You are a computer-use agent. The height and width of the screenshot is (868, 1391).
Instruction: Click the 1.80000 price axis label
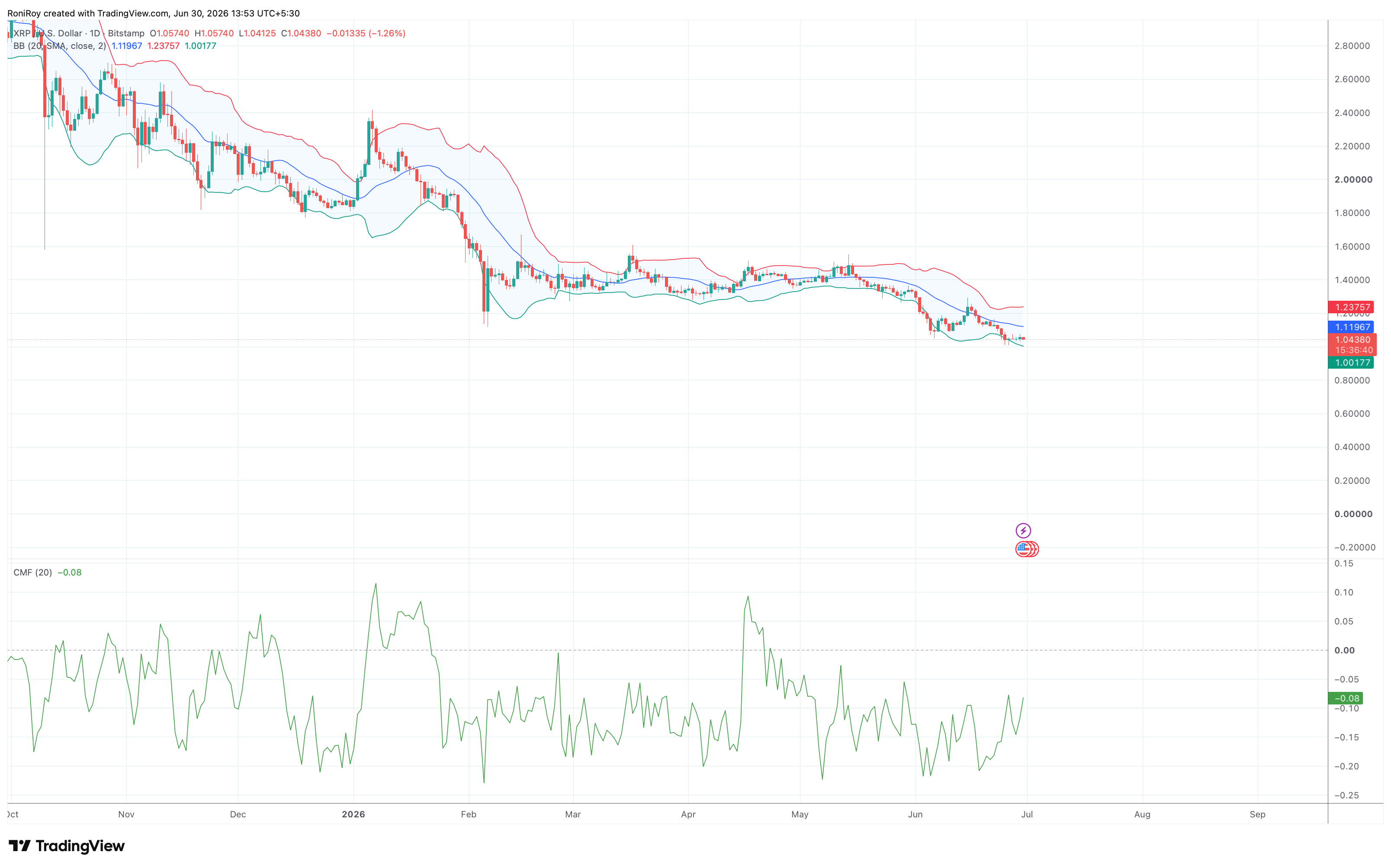pos(1352,213)
